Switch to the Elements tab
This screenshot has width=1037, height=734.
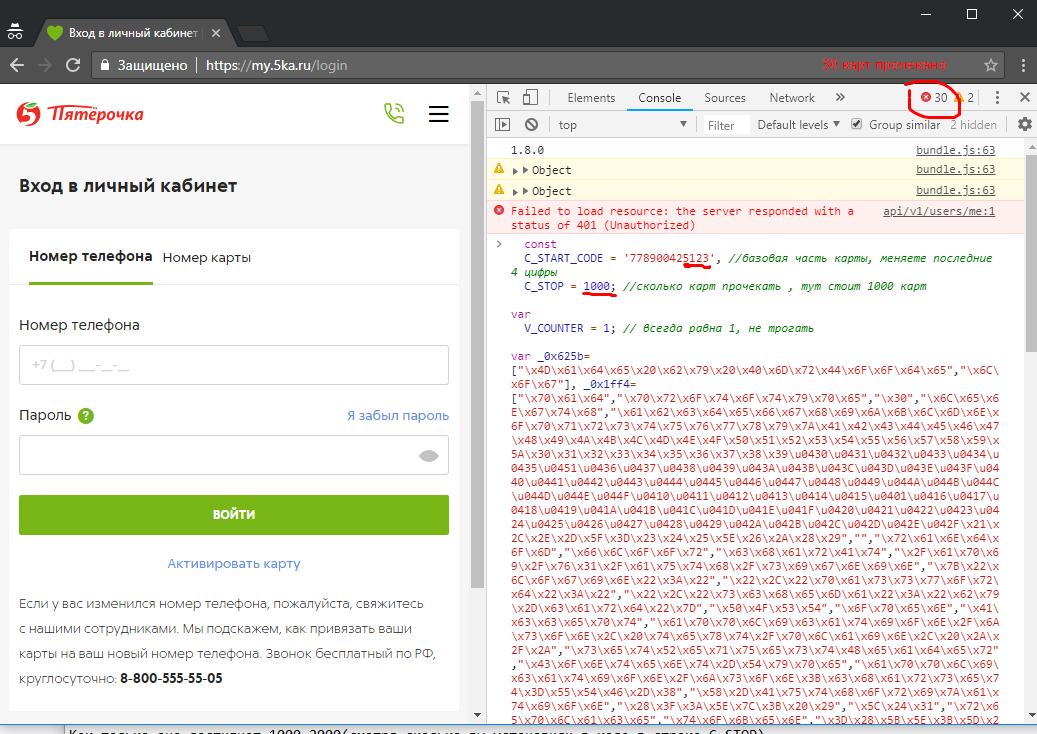tap(591, 98)
